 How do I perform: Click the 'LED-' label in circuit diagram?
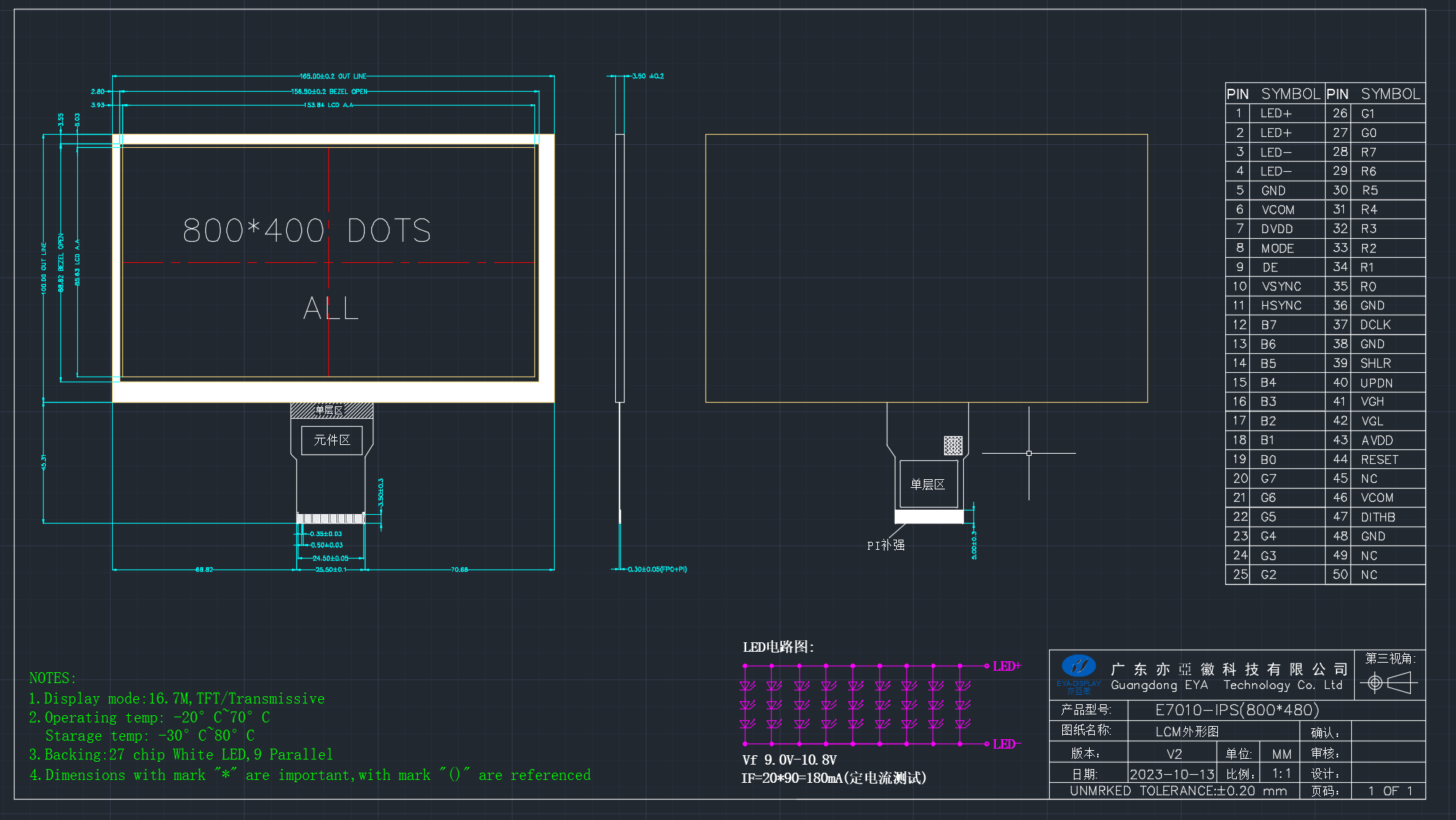pos(1007,744)
